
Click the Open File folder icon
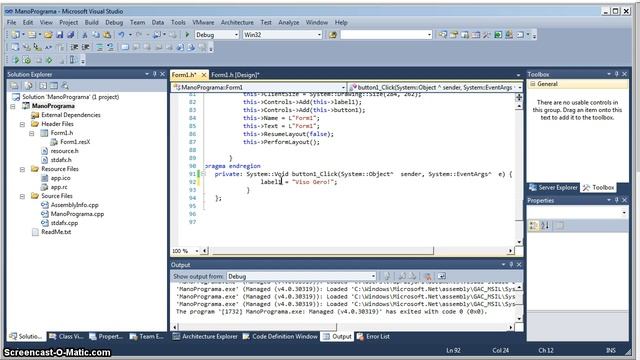(48, 35)
